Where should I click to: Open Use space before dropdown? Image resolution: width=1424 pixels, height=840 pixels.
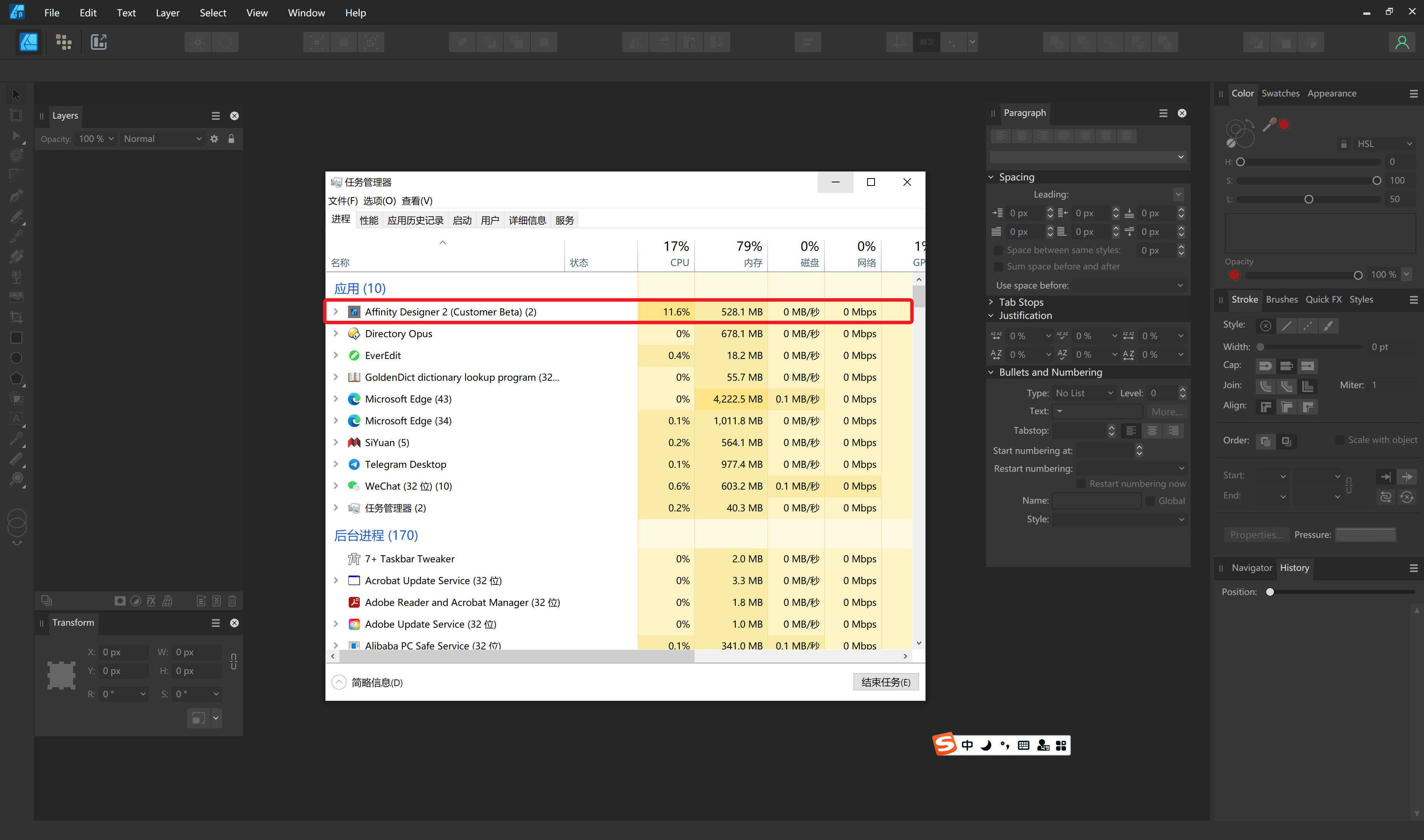click(x=1128, y=285)
